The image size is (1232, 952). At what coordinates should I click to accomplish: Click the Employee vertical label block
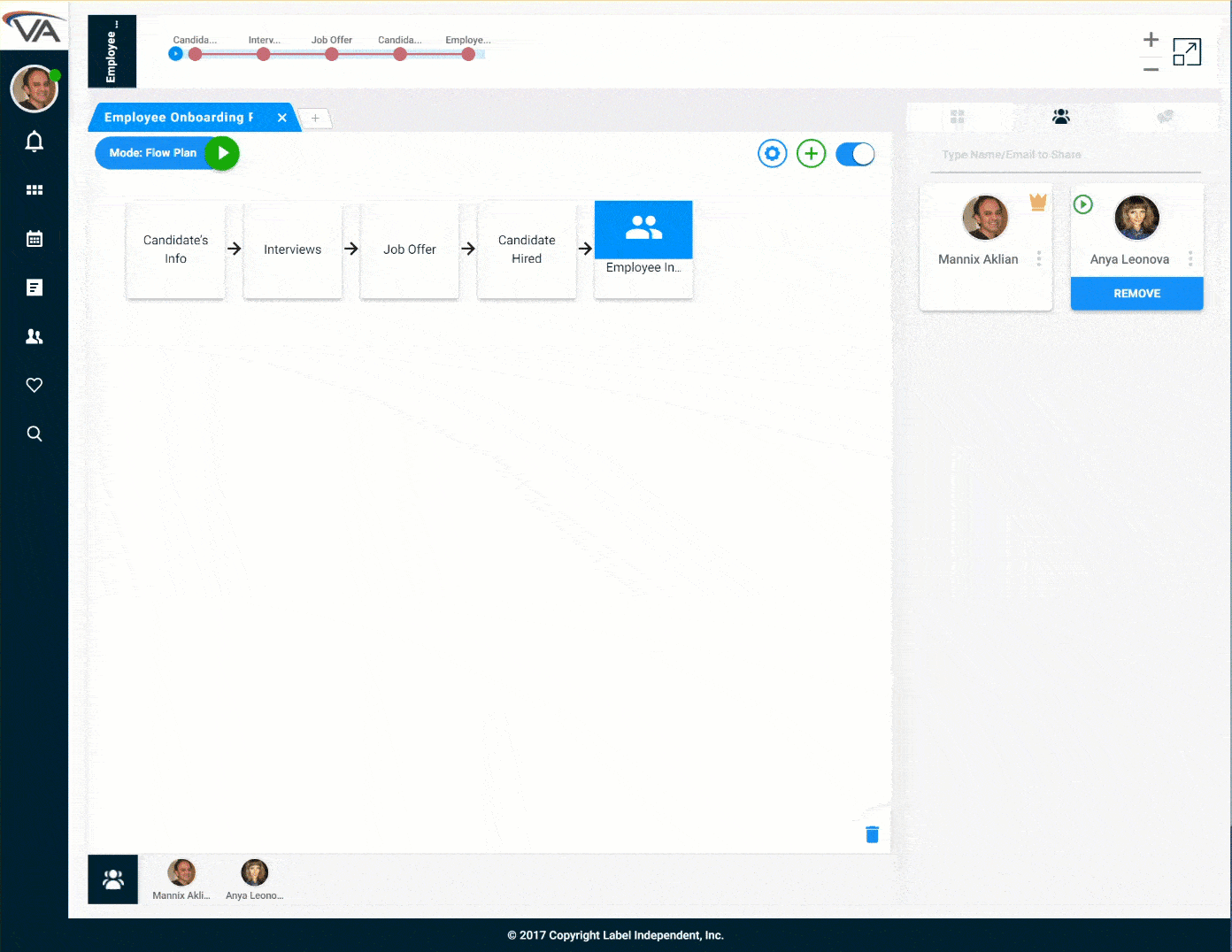(x=112, y=51)
